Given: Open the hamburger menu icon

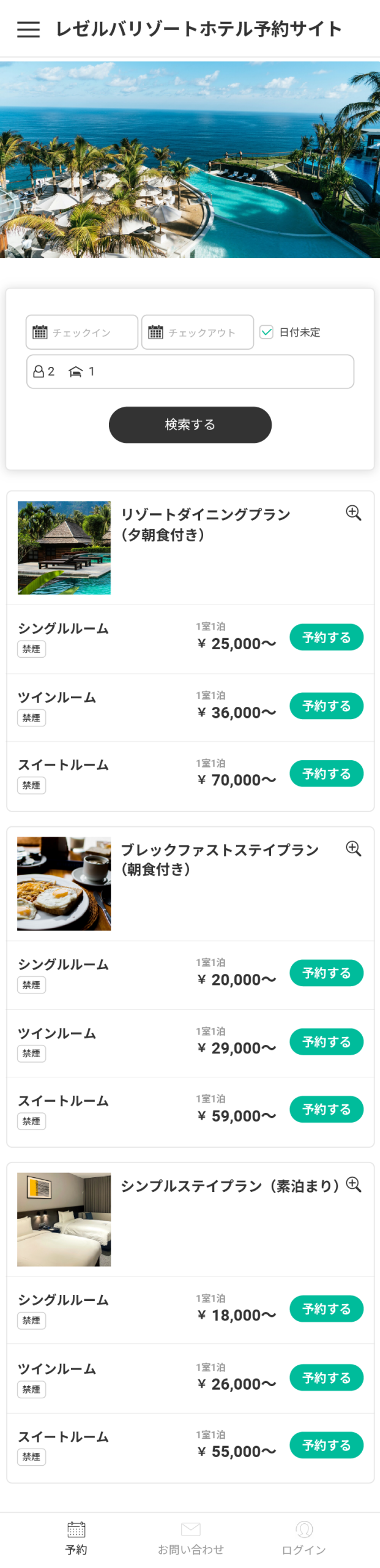Looking at the screenshot, I should pyautogui.click(x=28, y=29).
